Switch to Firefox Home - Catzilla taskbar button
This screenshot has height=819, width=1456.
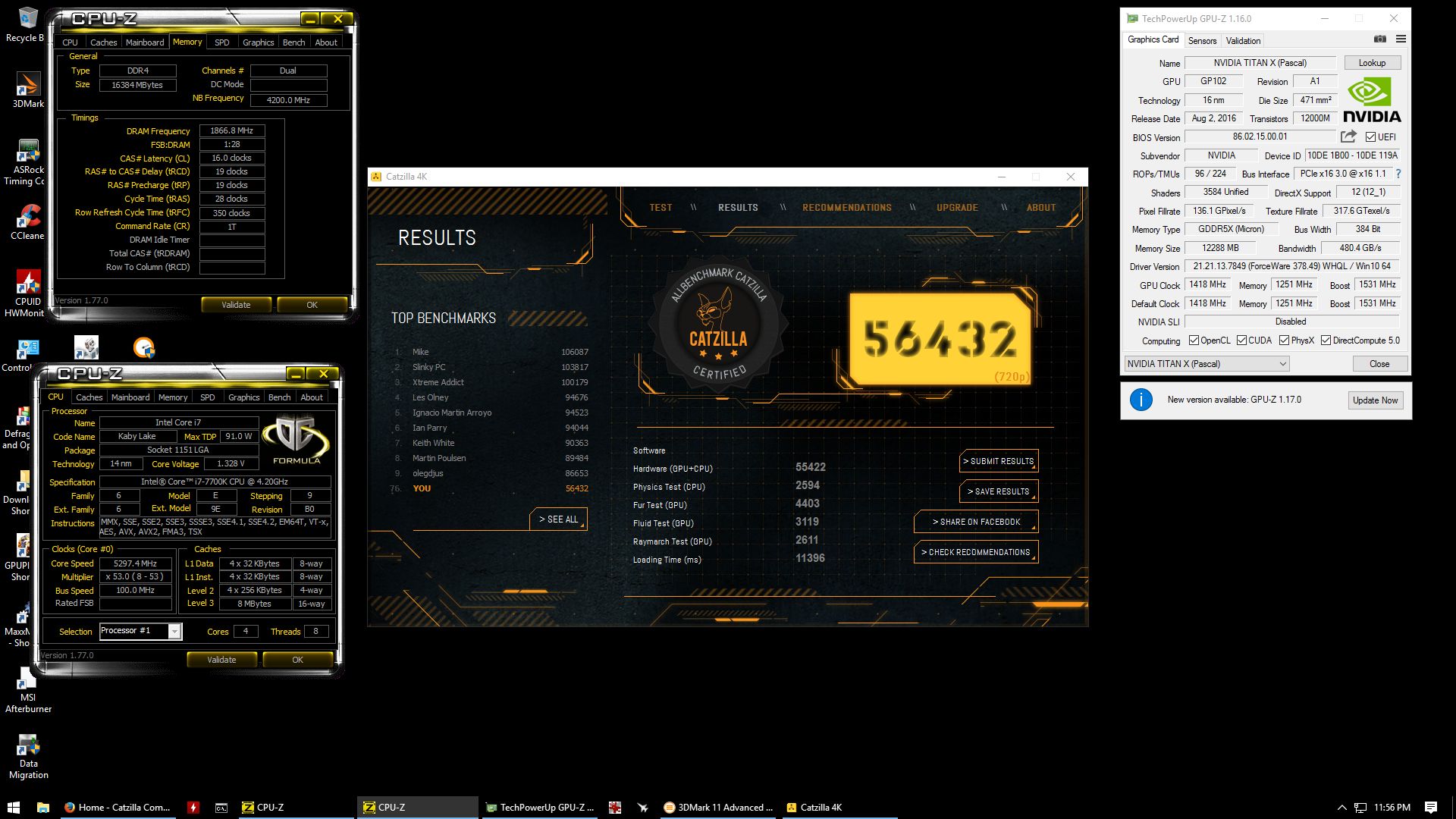pos(117,807)
